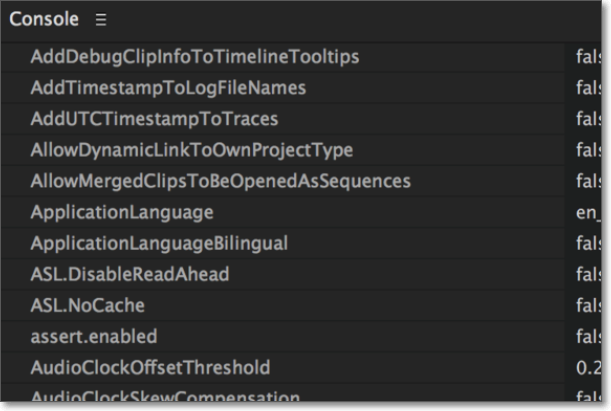Toggle the ASL.NoCache false value
Viewport: 611px width, 411px height.
[x=588, y=305]
